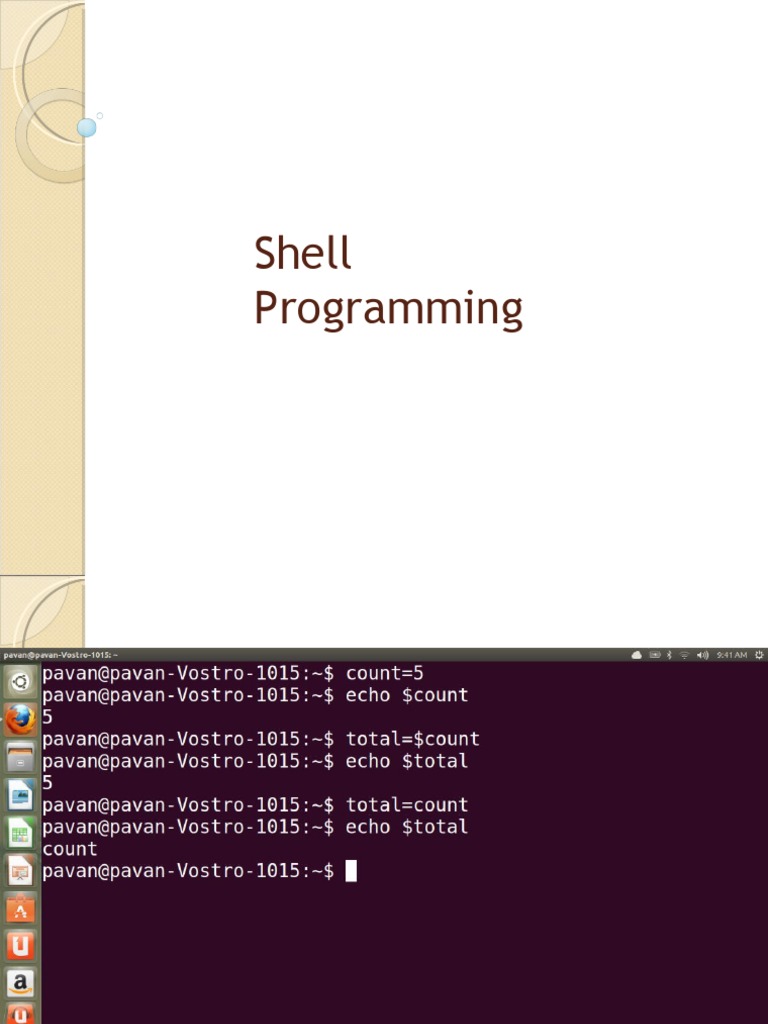Open LibreOffice Writer from the launcher
The height and width of the screenshot is (1024, 768).
pyautogui.click(x=20, y=795)
